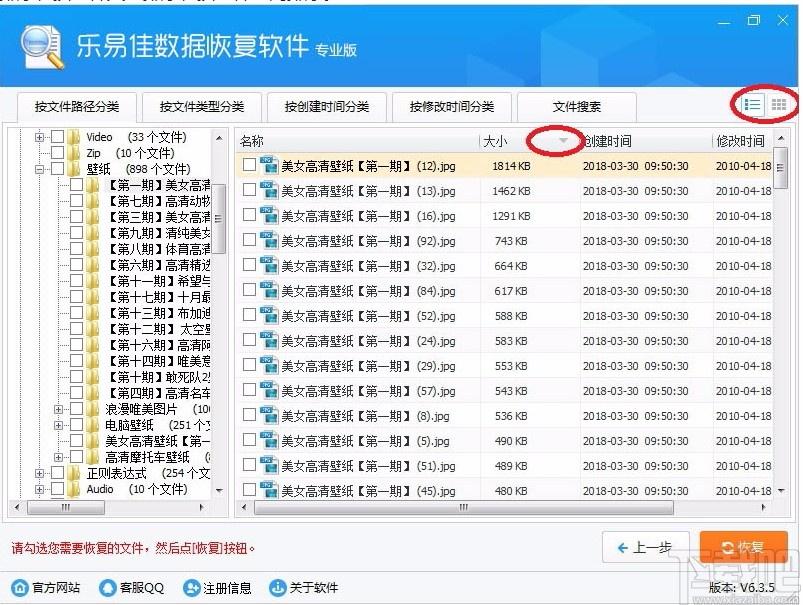Tick the Zip folder checkbox

tap(57, 152)
